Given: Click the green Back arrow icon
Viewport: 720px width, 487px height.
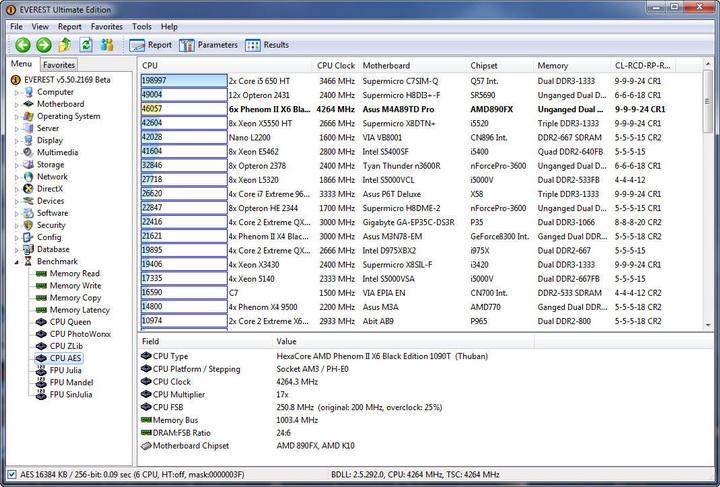Looking at the screenshot, I should click(x=22, y=45).
